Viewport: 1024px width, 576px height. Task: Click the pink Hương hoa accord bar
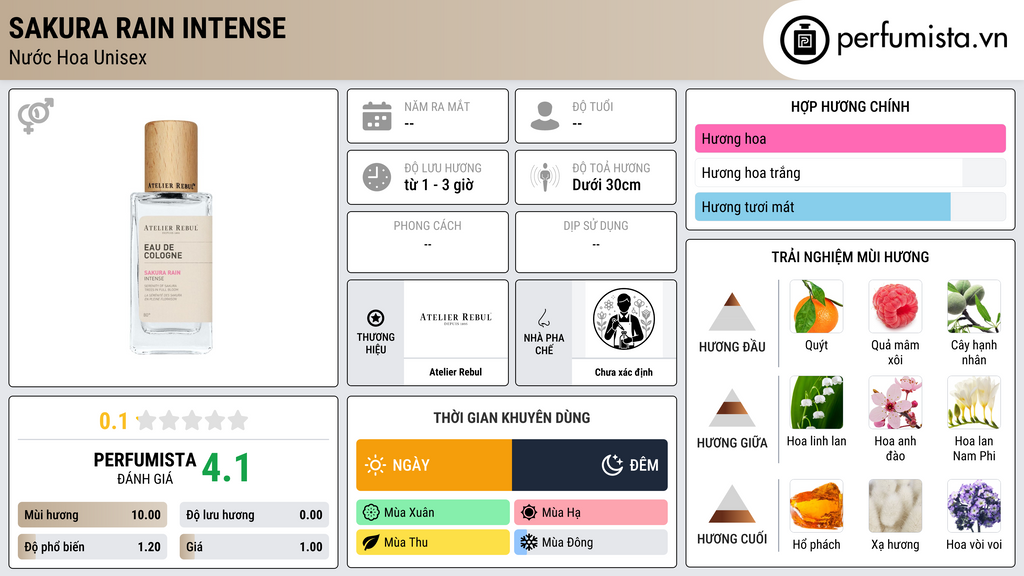click(850, 138)
